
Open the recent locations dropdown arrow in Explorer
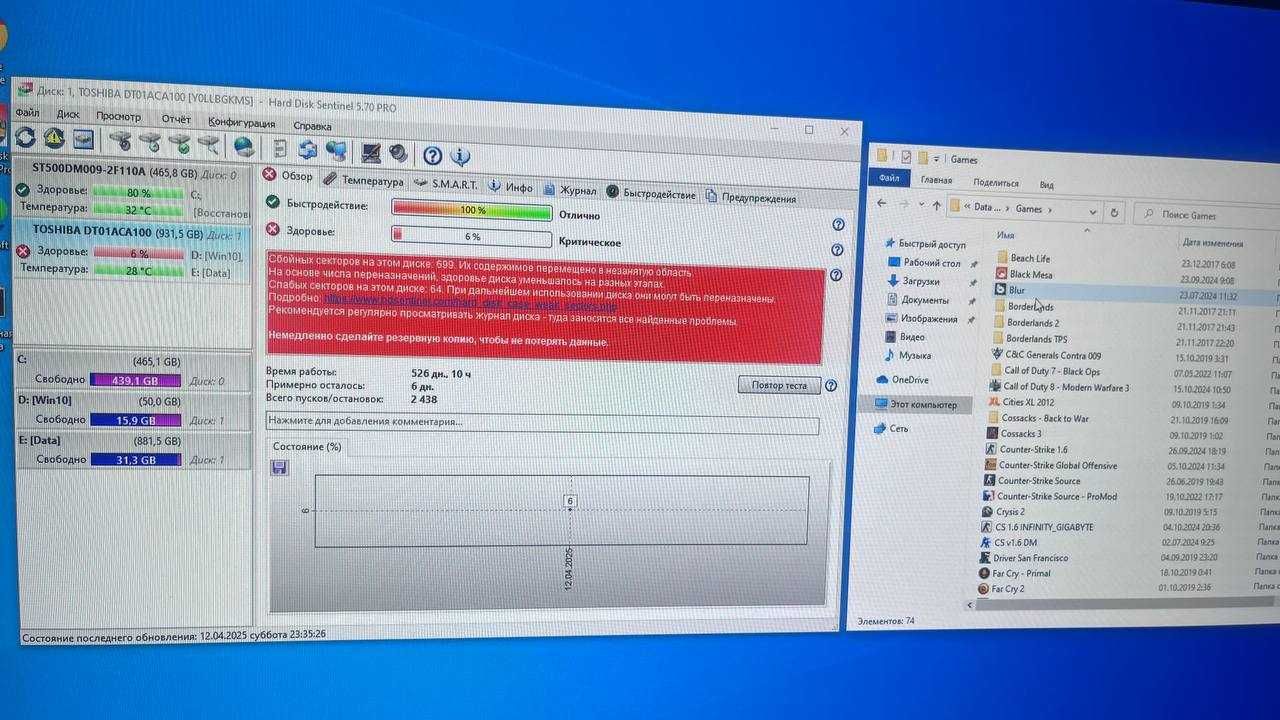click(921, 204)
